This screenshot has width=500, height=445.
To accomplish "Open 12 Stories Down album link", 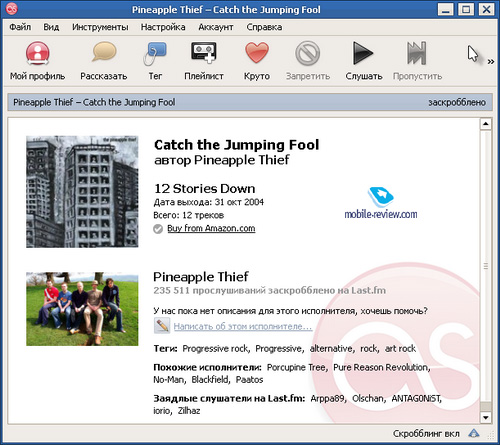I will pos(204,189).
